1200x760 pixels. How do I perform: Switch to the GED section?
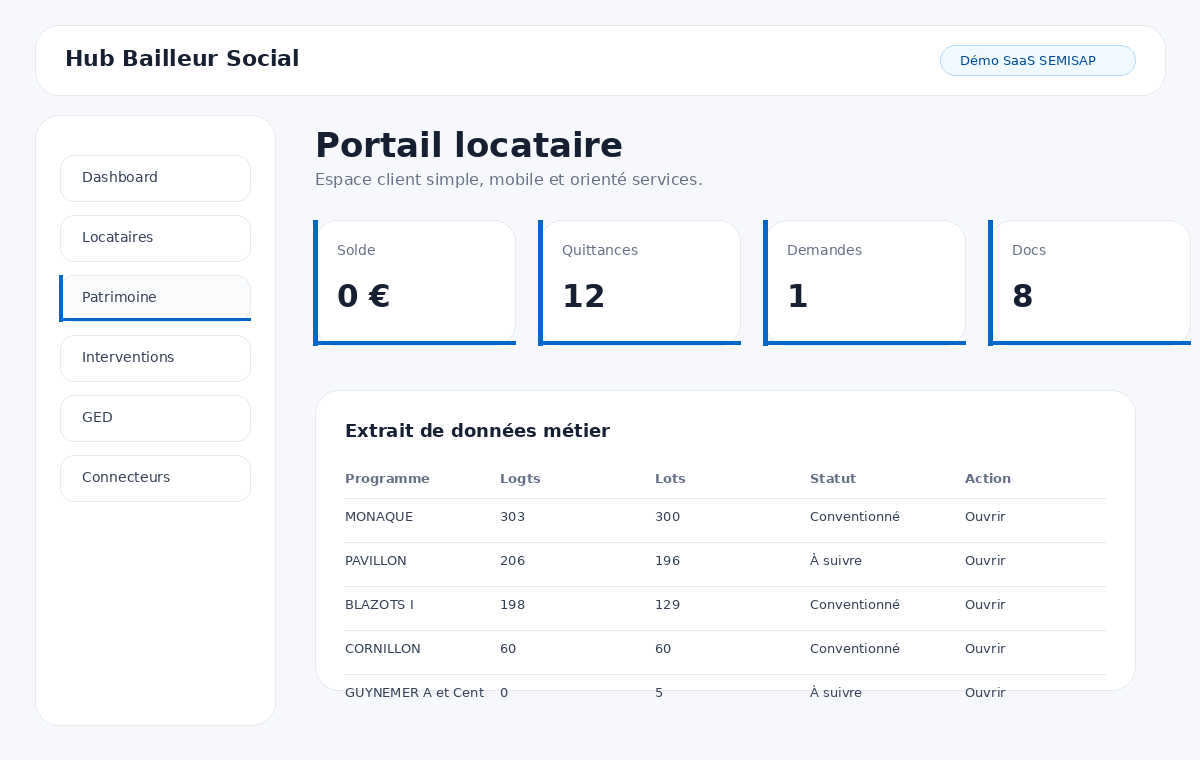coord(155,418)
